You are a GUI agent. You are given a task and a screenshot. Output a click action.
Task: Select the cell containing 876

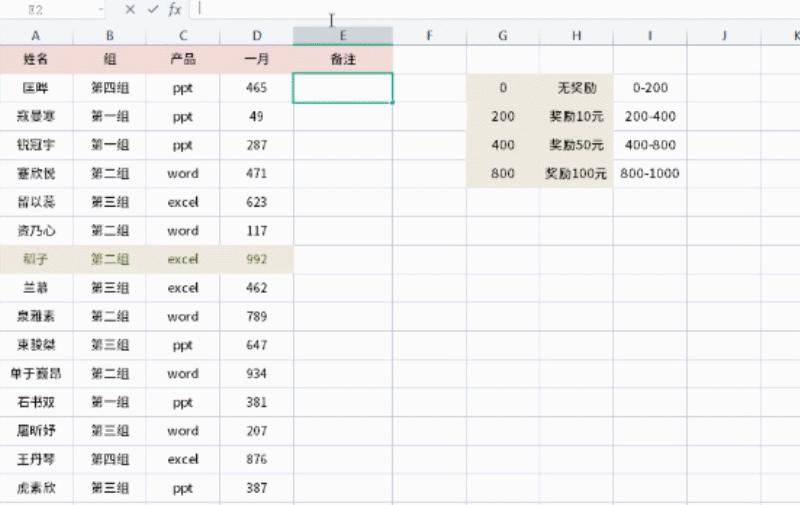pyautogui.click(x=257, y=459)
